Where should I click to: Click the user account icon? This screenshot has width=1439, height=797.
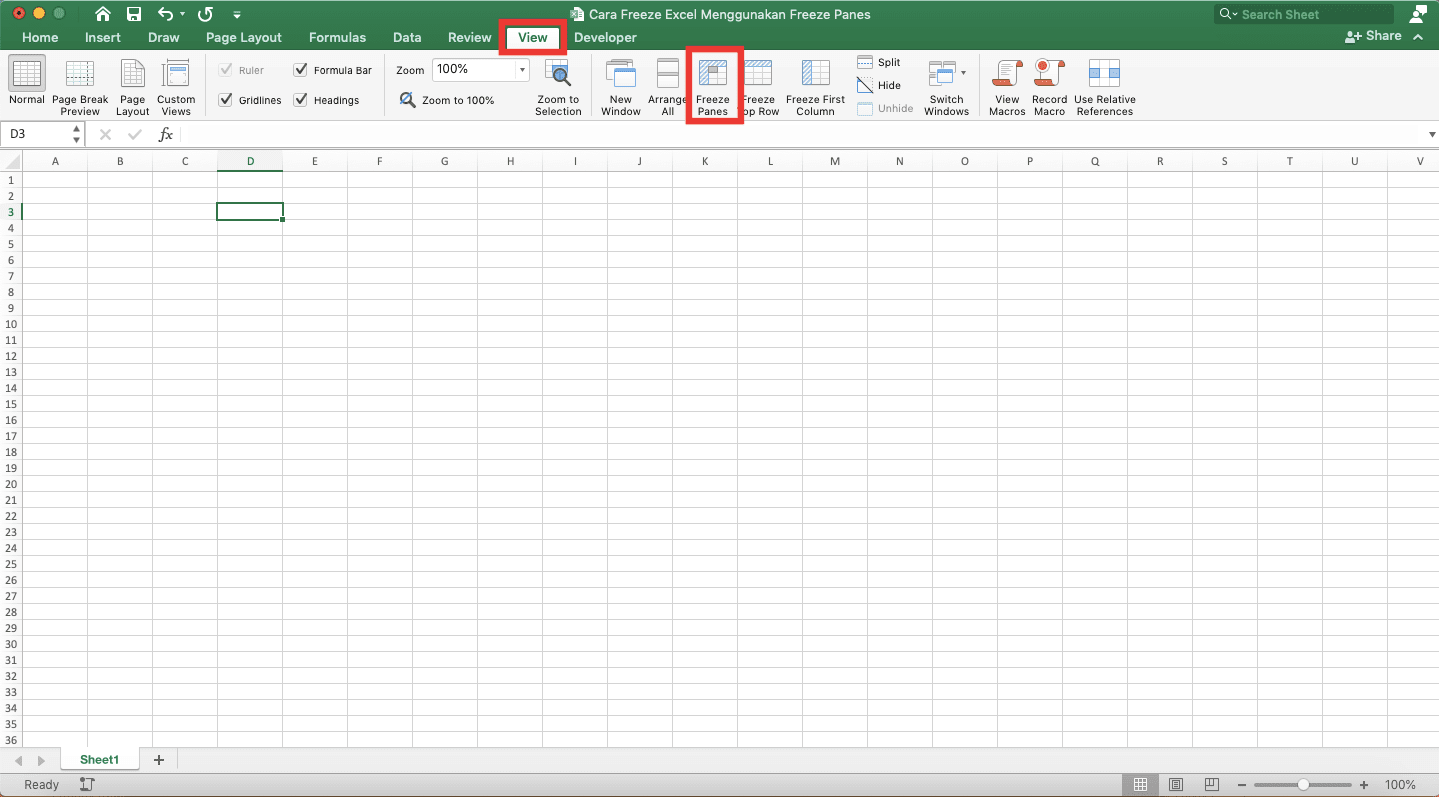[1417, 14]
